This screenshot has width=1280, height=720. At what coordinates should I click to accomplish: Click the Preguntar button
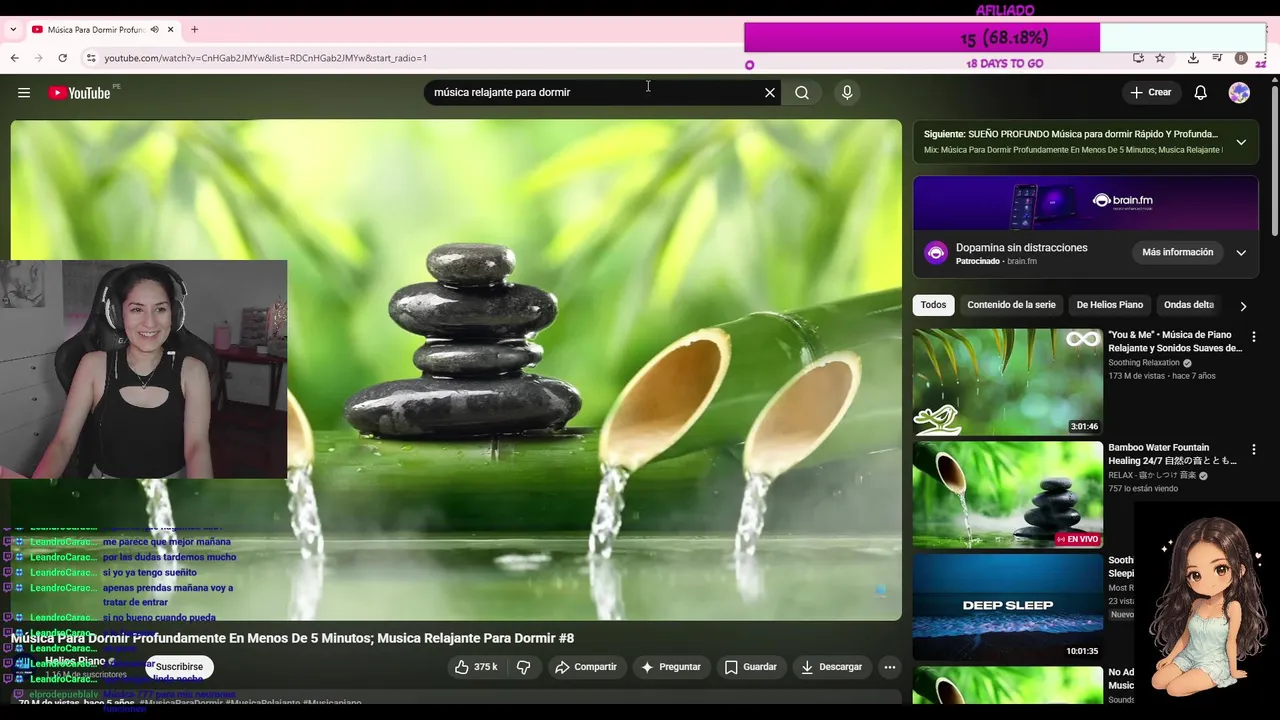pyautogui.click(x=671, y=667)
